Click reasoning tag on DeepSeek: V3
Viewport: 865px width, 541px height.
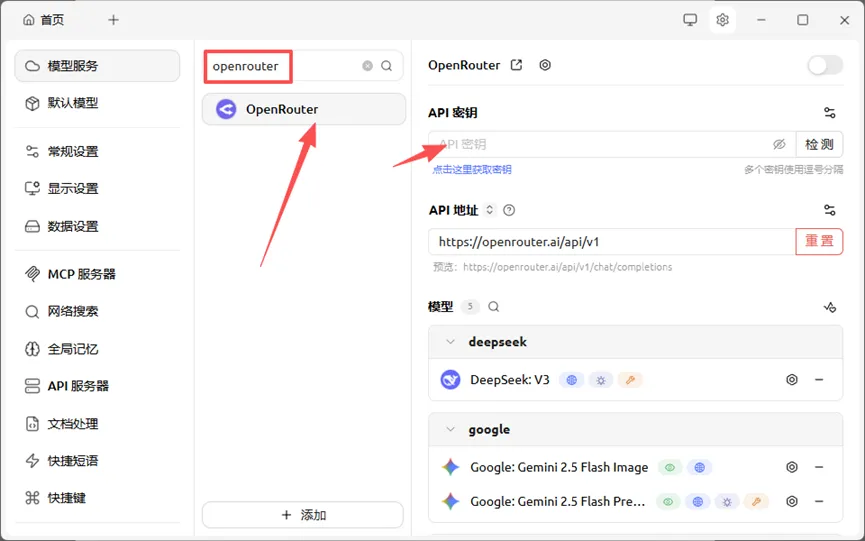[x=601, y=380]
